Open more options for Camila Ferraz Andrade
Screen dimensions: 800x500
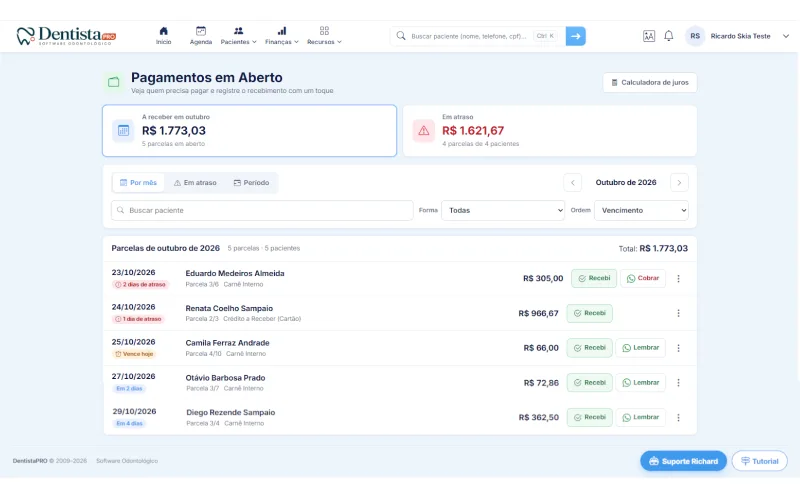(x=678, y=348)
